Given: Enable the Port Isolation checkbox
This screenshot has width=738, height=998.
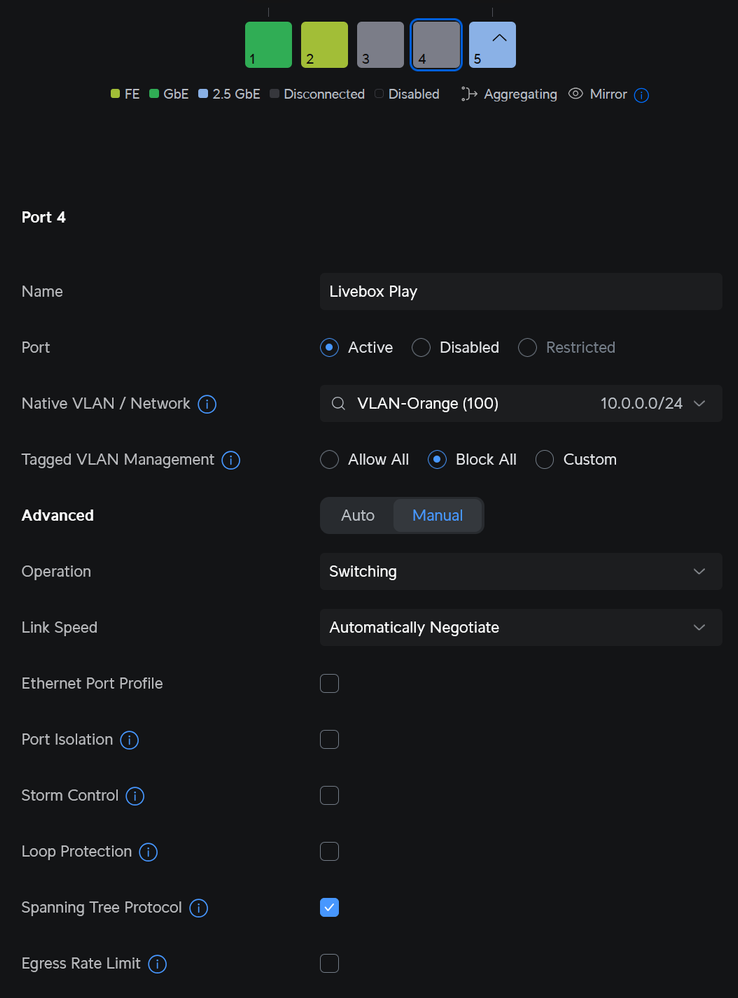Looking at the screenshot, I should click(x=329, y=740).
